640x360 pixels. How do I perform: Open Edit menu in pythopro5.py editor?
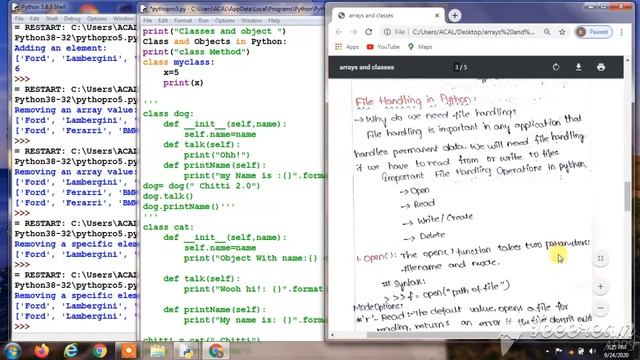[x=163, y=20]
